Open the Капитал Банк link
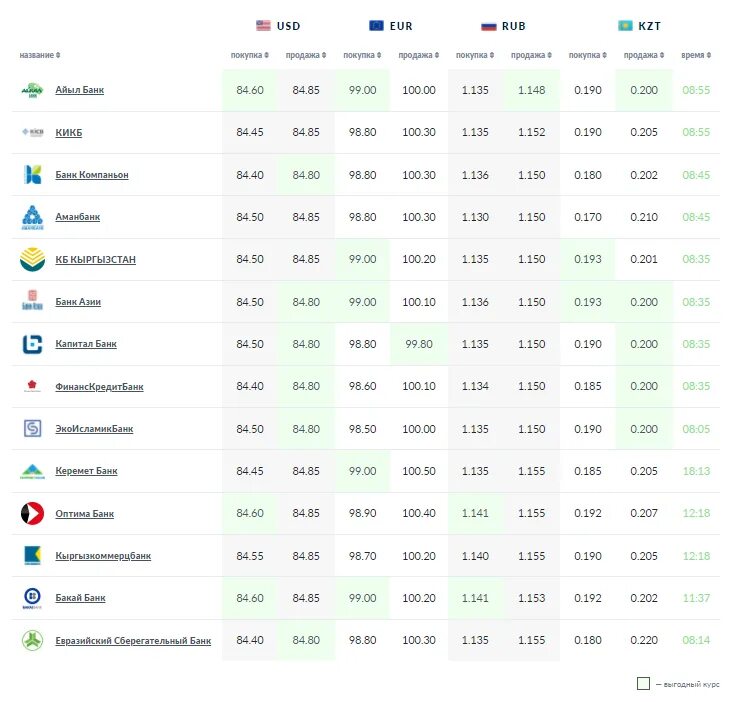Viewport: 734px width, 702px height. pos(86,344)
